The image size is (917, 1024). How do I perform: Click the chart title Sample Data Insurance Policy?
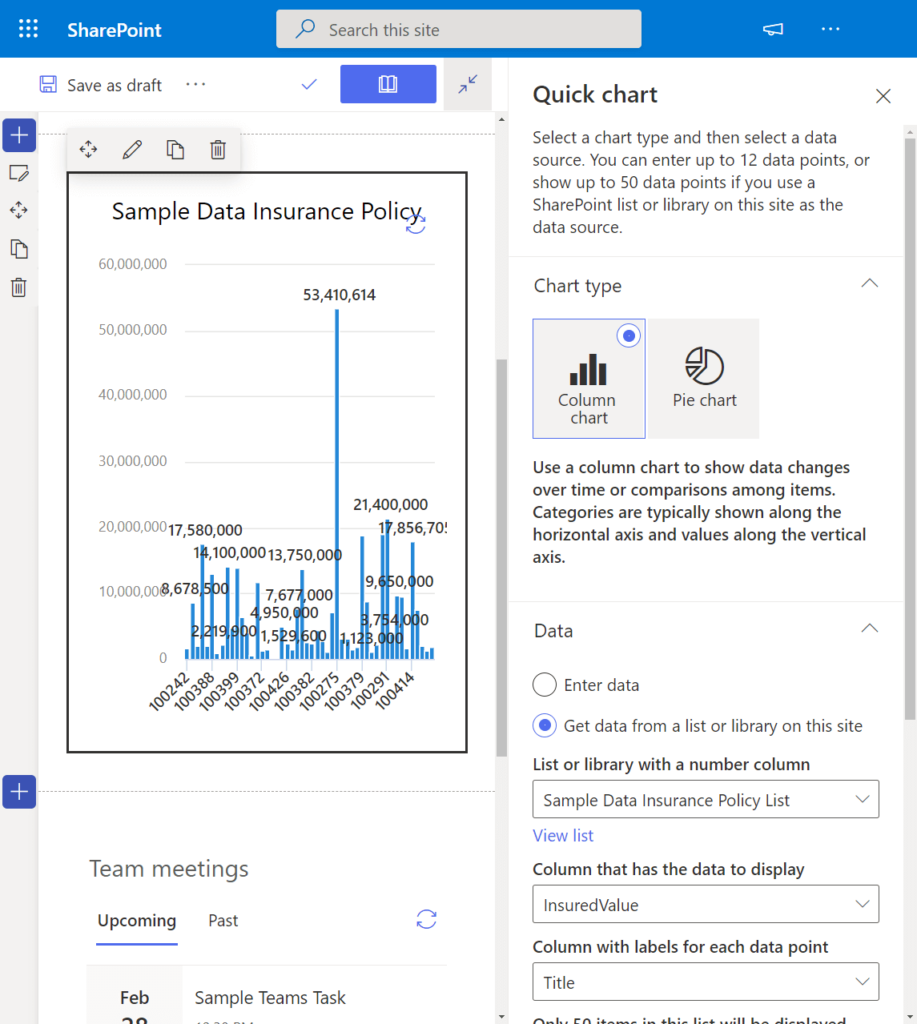click(x=266, y=212)
